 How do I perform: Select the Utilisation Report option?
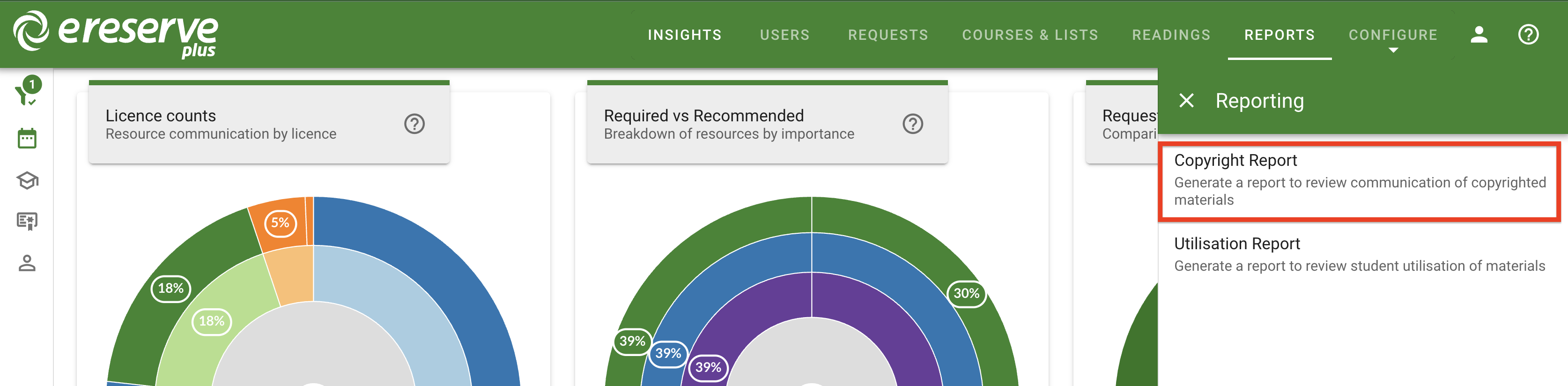click(1359, 254)
